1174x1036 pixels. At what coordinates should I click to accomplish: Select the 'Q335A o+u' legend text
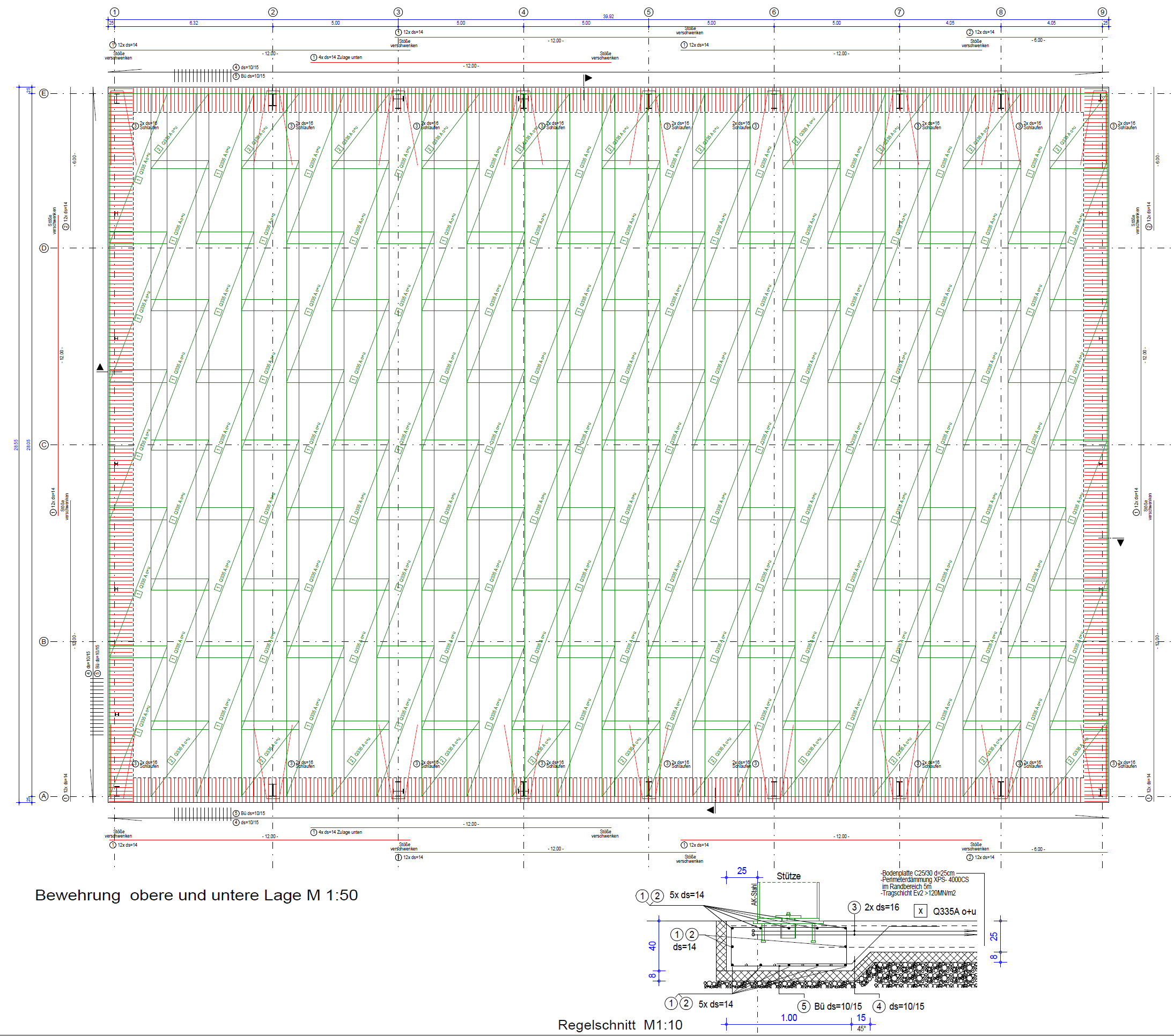[x=954, y=912]
